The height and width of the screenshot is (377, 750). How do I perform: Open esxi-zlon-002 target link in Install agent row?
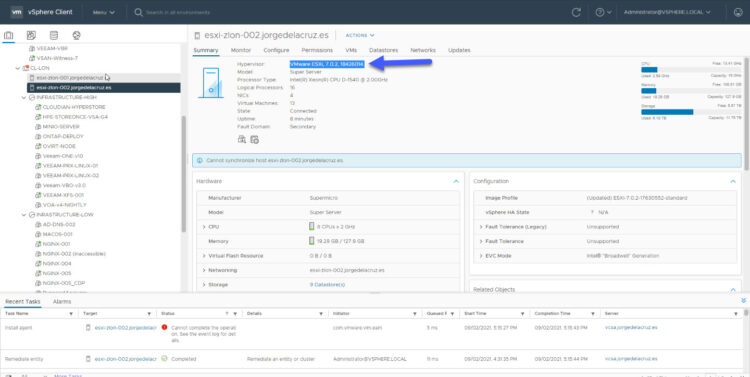[125, 328]
